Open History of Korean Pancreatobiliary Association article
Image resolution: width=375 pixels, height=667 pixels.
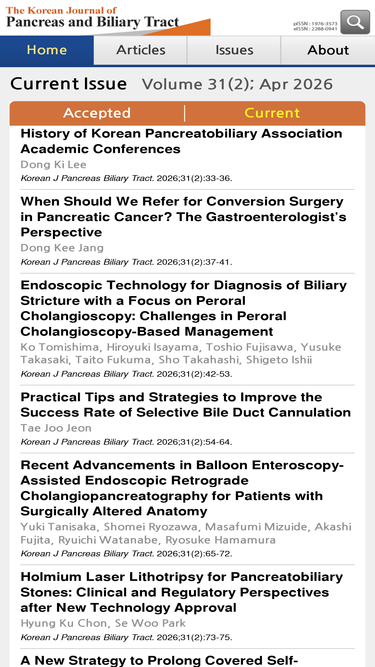181,141
